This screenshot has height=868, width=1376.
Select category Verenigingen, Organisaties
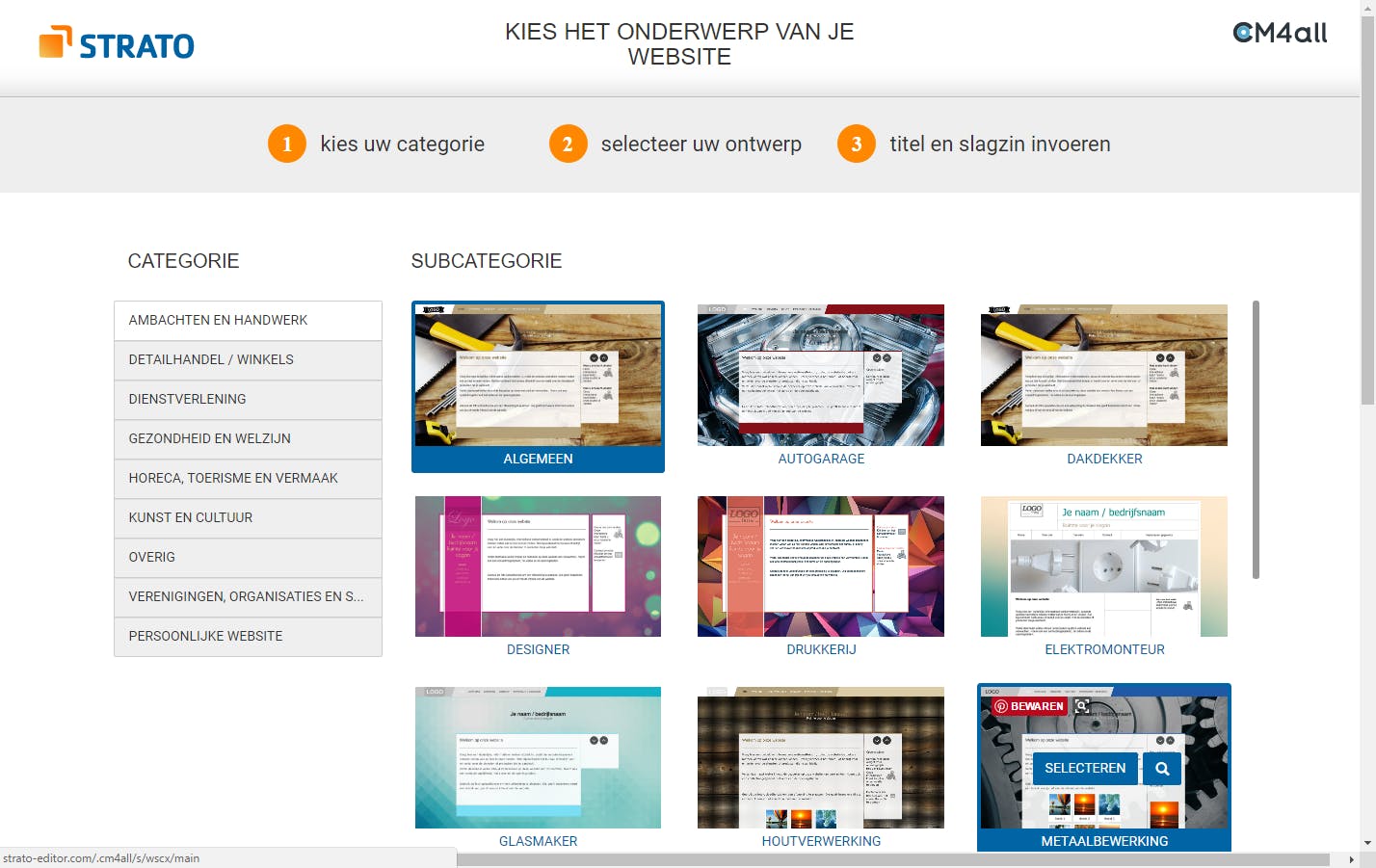(248, 596)
